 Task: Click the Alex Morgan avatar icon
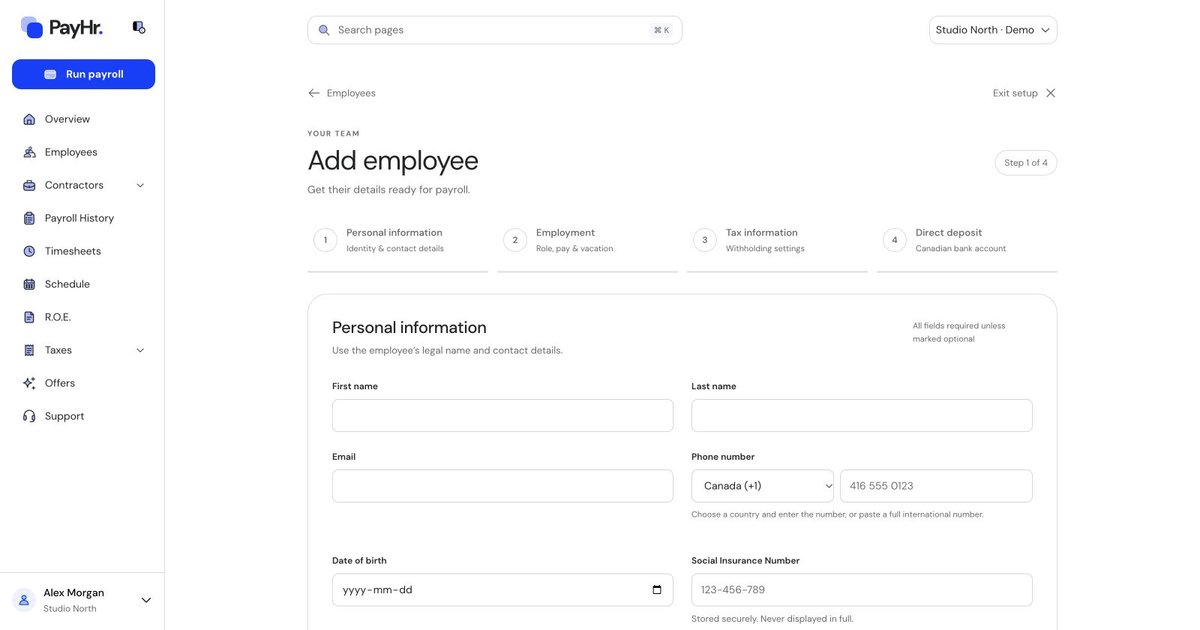[x=24, y=600]
